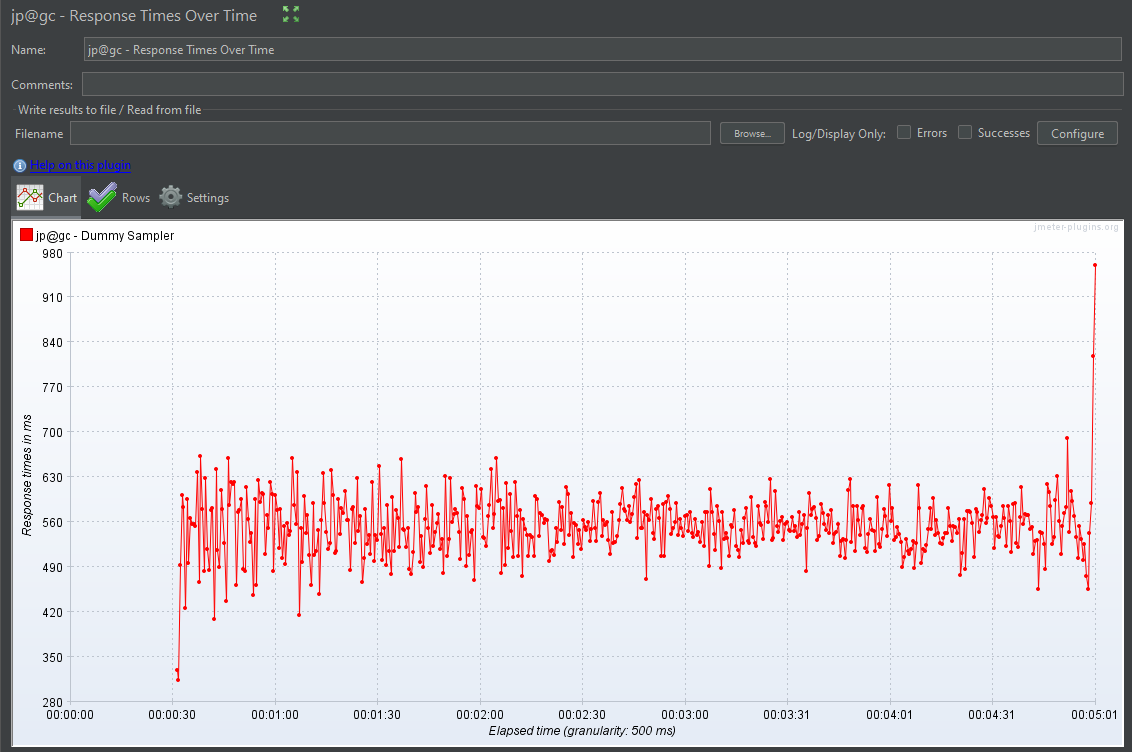1132x752 pixels.
Task: Click the green expand arrows icon
Action: (291, 14)
